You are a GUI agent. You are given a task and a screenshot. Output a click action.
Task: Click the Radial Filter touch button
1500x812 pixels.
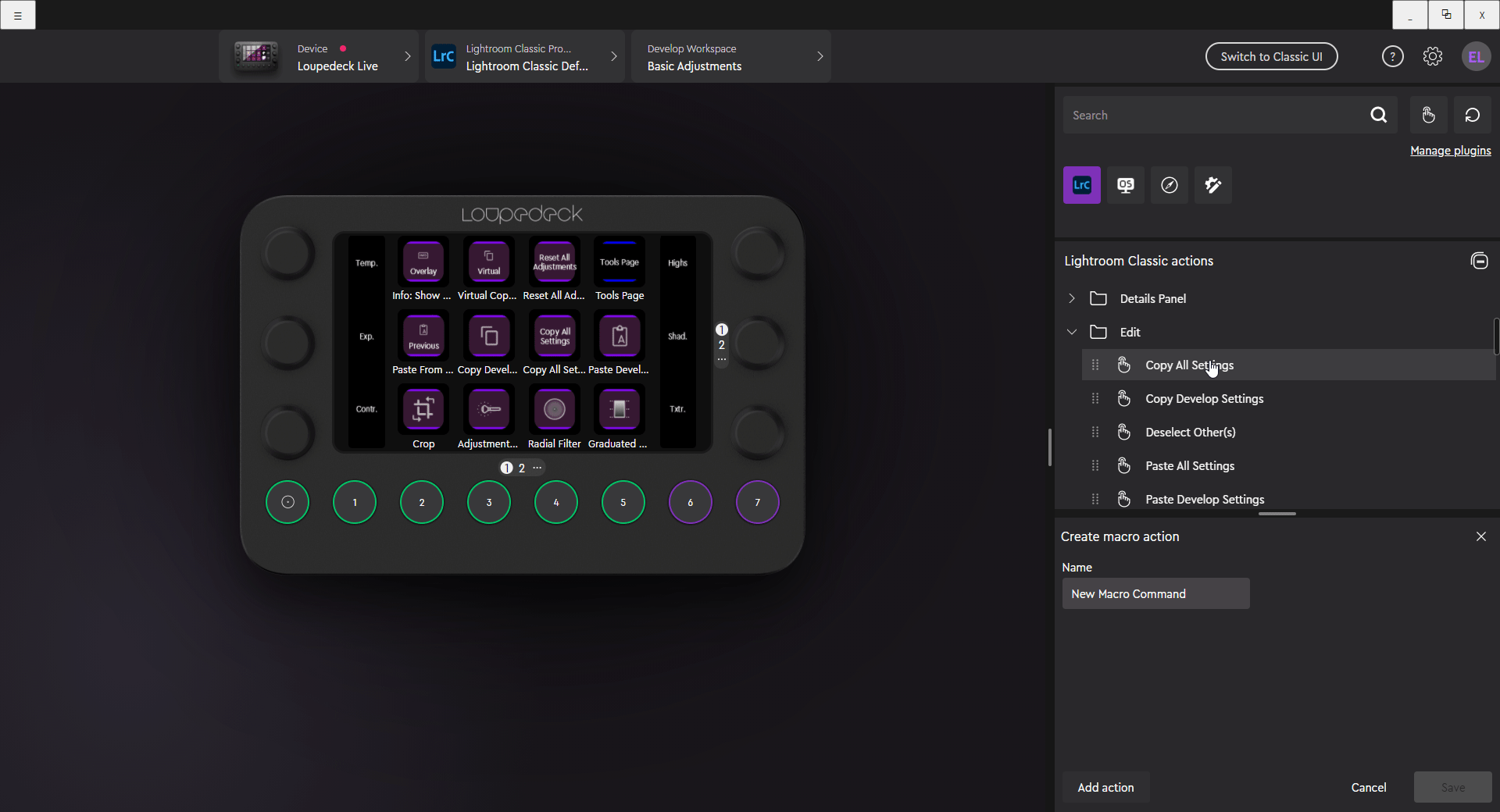coord(554,410)
